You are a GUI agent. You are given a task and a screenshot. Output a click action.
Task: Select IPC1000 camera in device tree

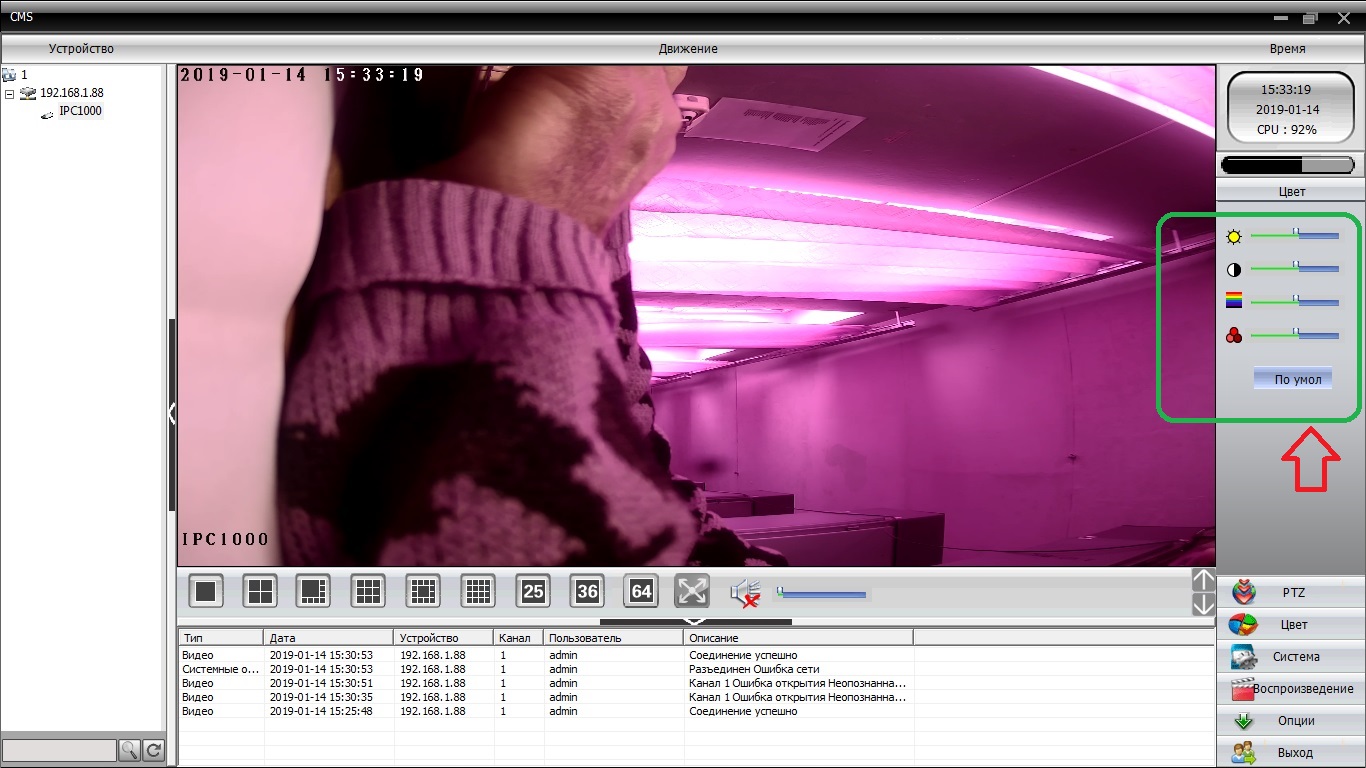point(80,111)
